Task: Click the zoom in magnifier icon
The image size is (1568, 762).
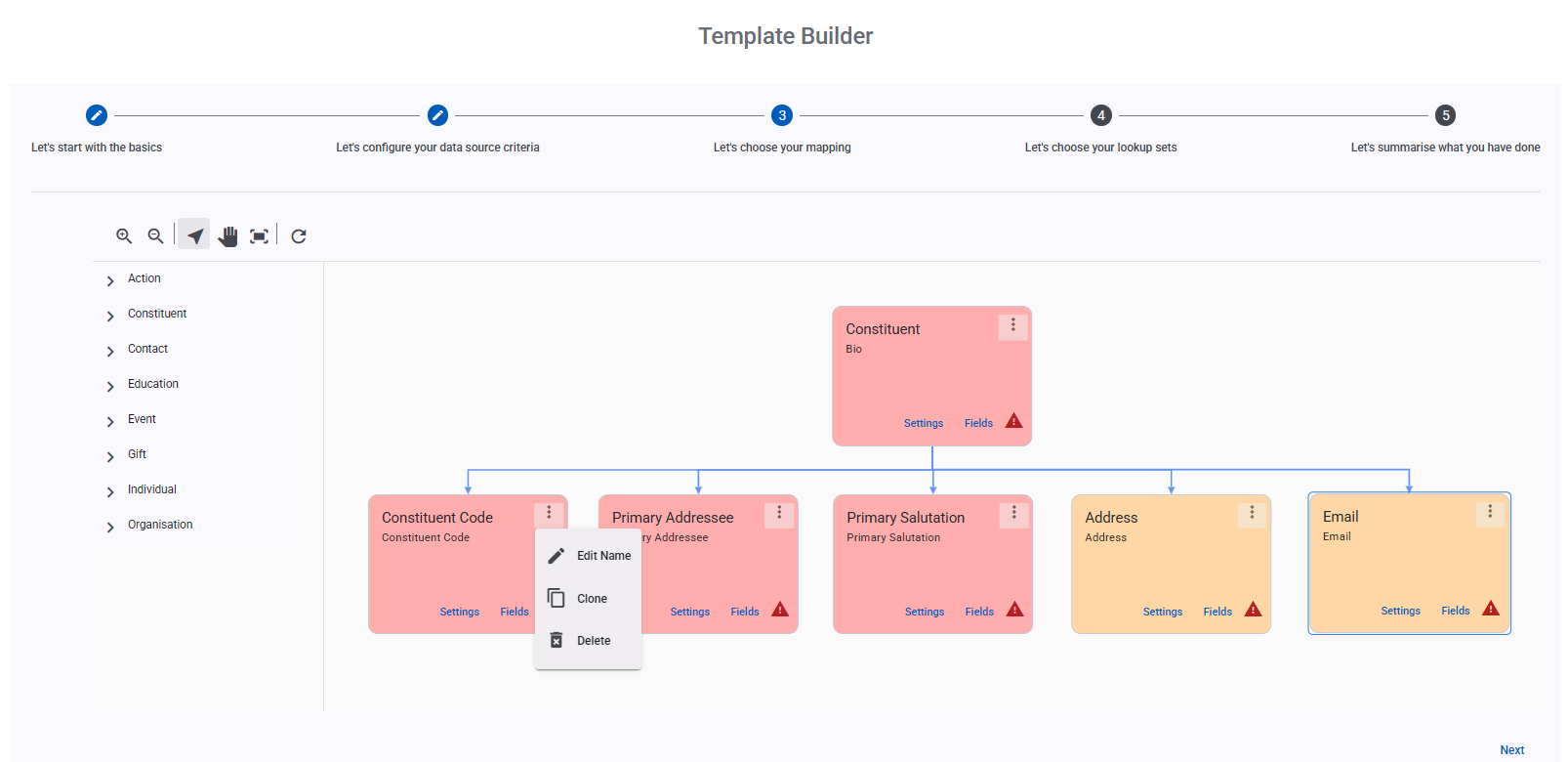Action: coord(124,236)
